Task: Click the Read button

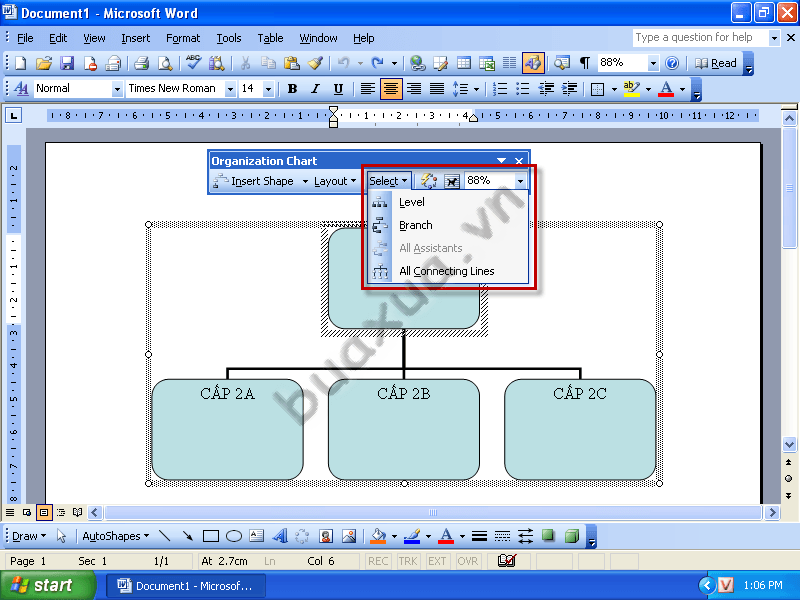Action: (x=716, y=63)
